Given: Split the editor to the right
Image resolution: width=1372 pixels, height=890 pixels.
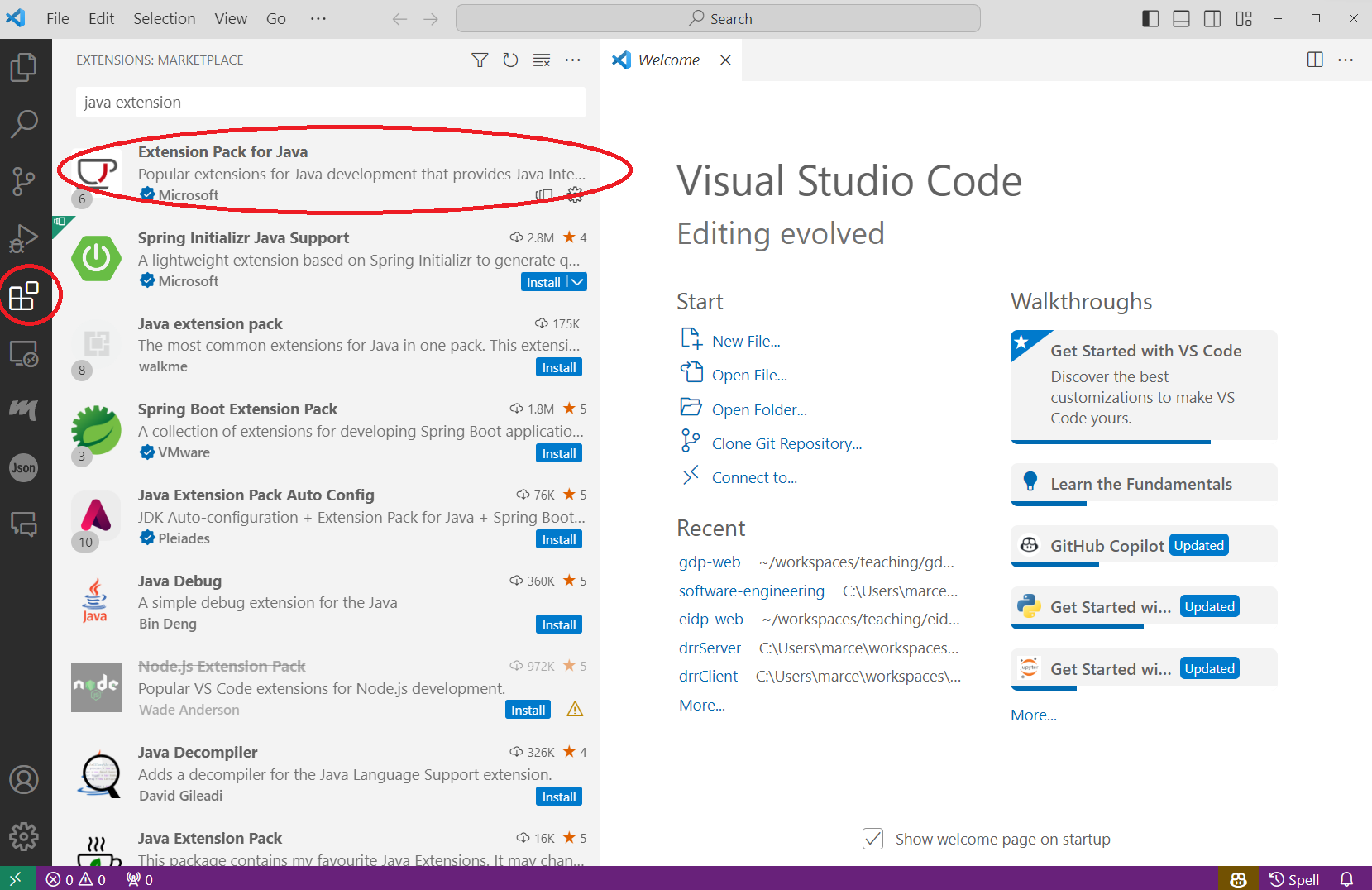Looking at the screenshot, I should coord(1315,60).
